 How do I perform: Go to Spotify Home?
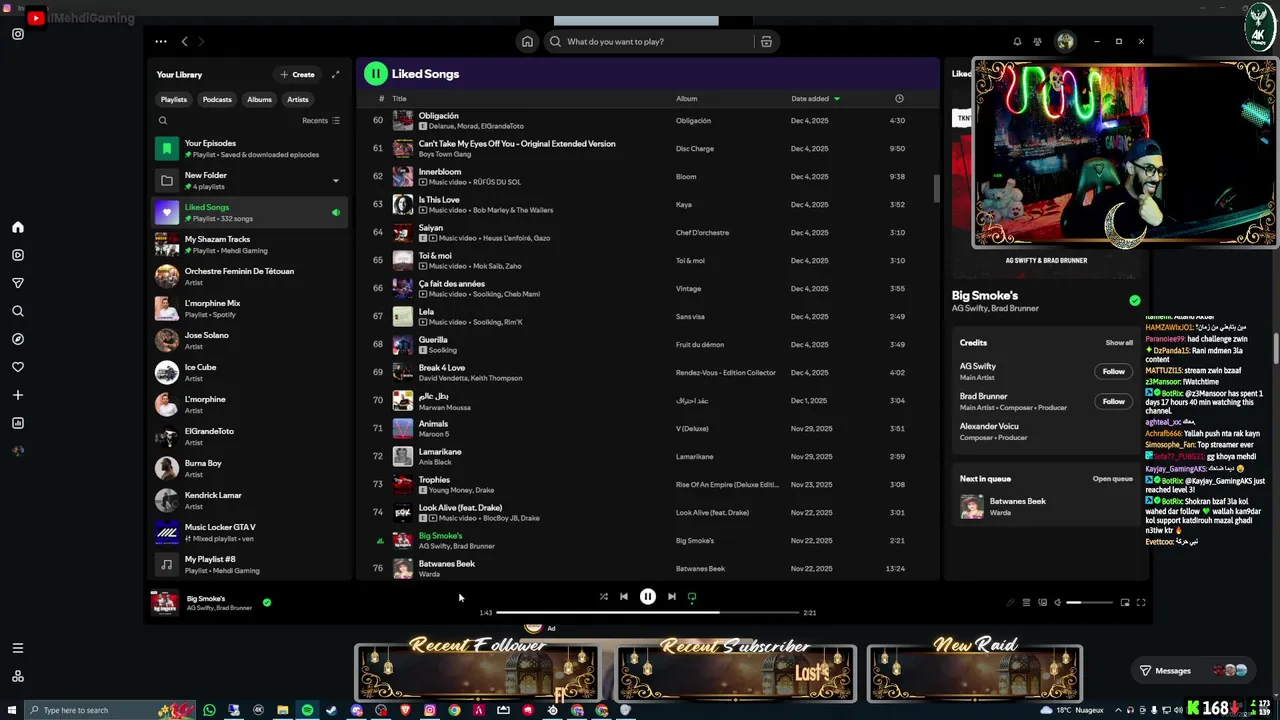pos(527,42)
